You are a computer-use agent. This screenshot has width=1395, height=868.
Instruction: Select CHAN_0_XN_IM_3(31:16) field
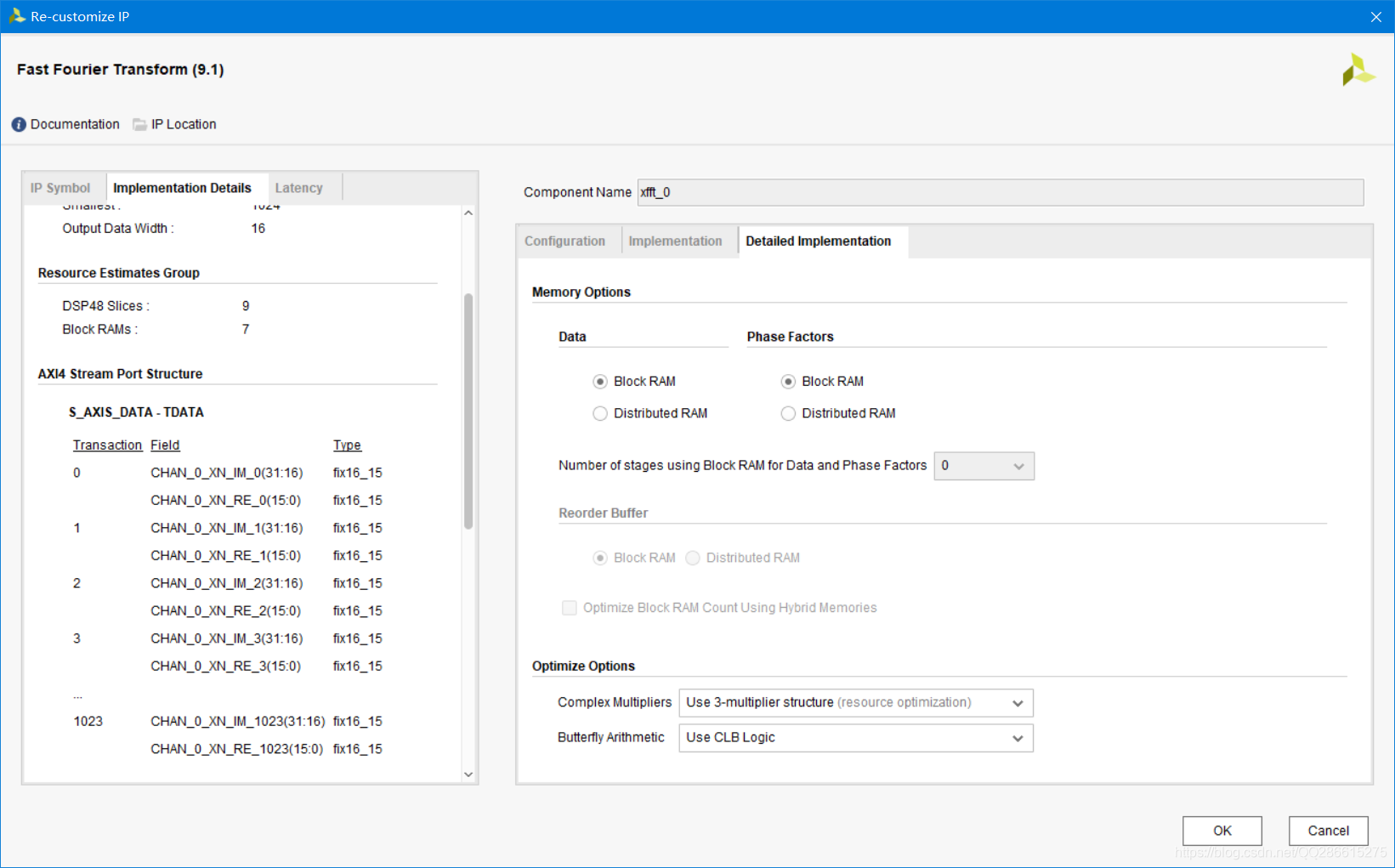click(x=227, y=638)
